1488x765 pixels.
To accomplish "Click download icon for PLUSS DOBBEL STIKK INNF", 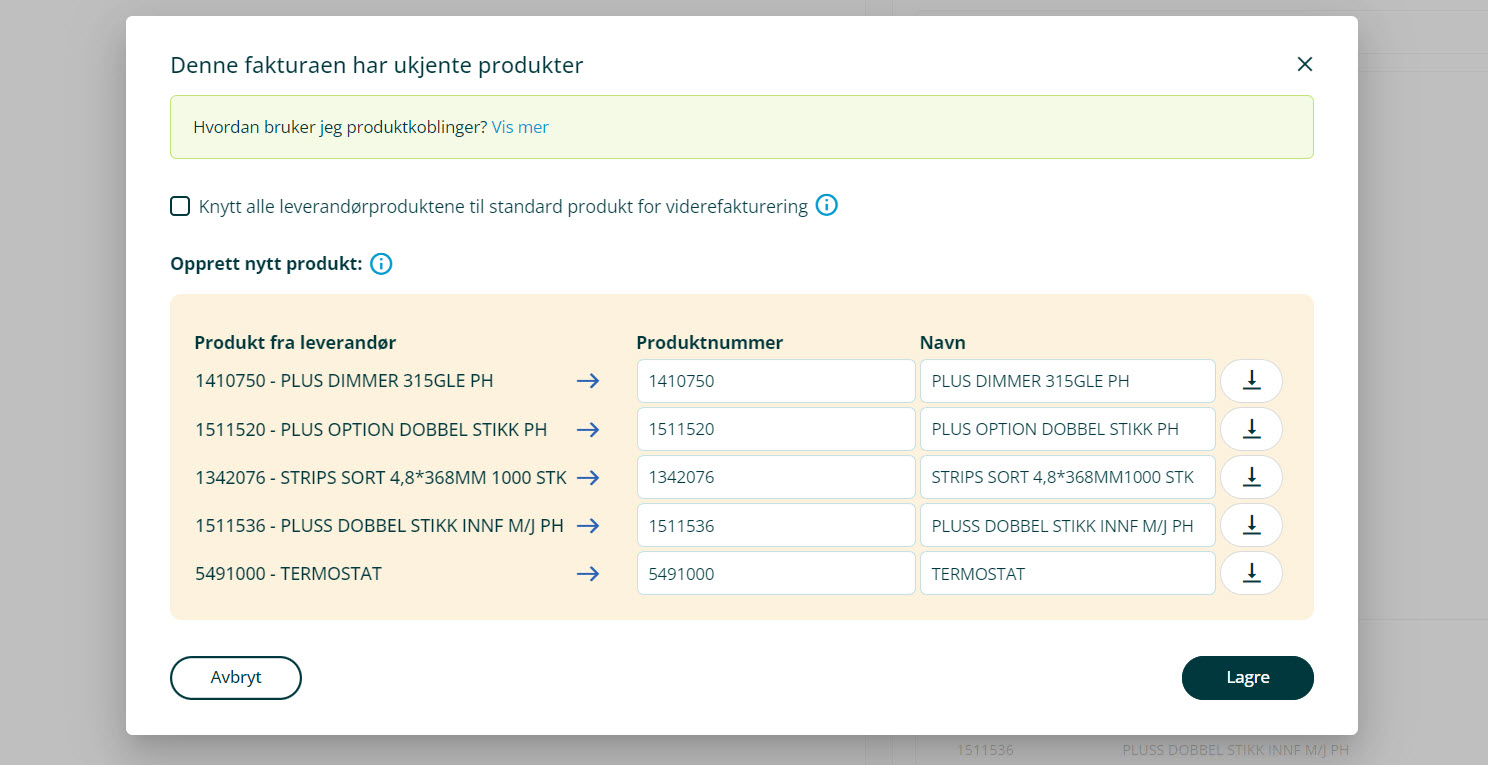I will coord(1251,525).
